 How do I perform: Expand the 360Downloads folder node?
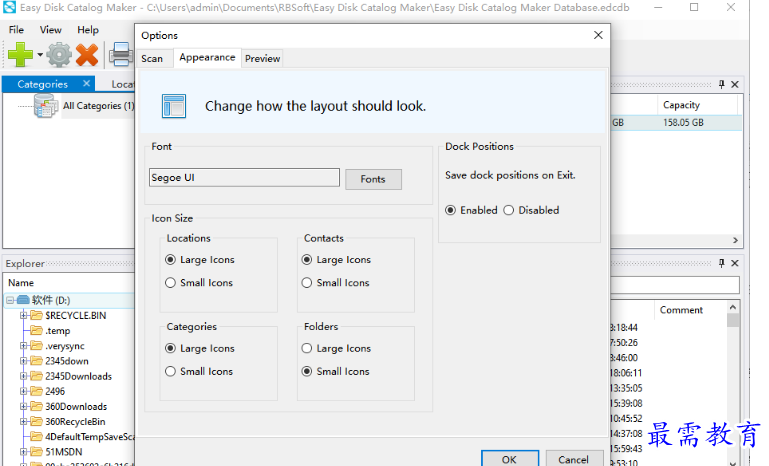pos(23,406)
